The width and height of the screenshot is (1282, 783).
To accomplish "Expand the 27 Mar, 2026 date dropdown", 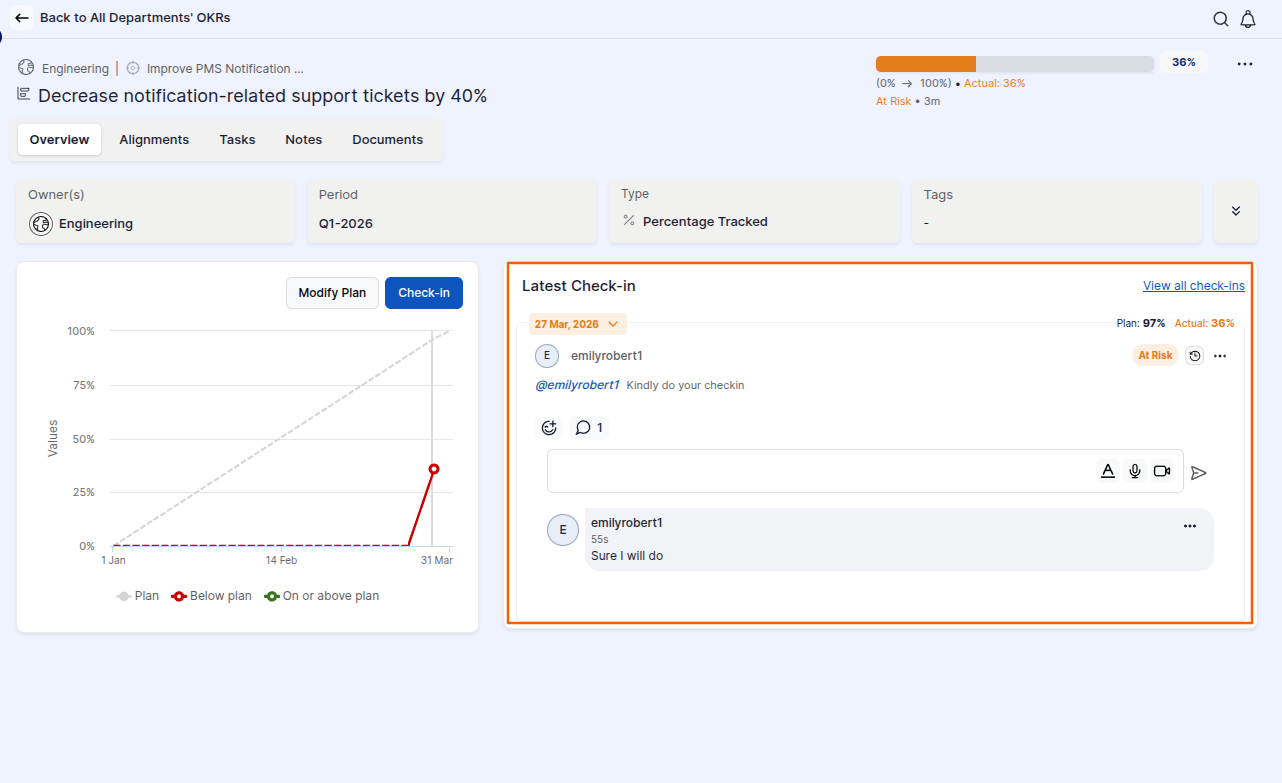I will pos(578,324).
